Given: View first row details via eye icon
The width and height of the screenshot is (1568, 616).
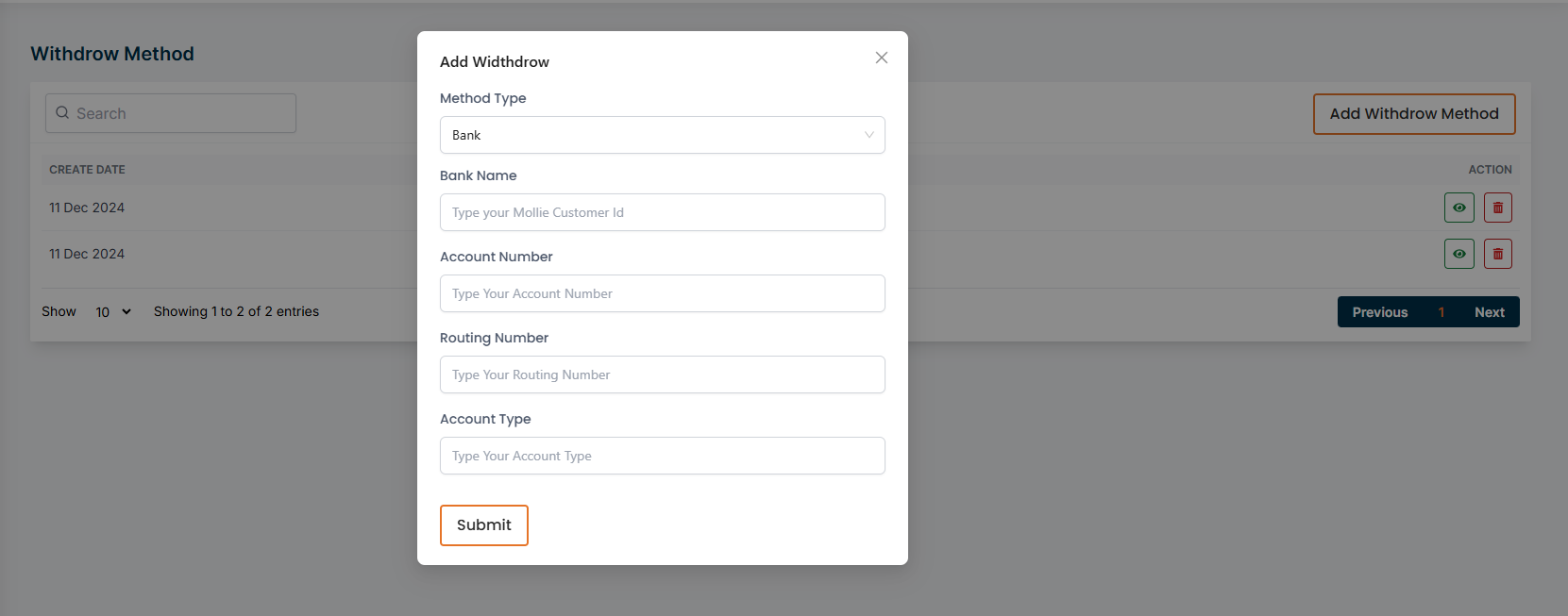Looking at the screenshot, I should pos(1458,208).
